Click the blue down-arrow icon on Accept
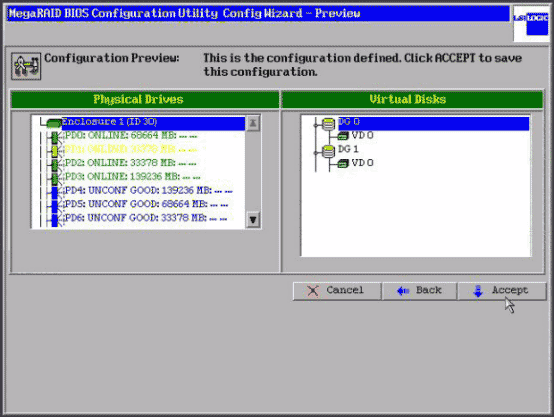The width and height of the screenshot is (554, 417). point(478,291)
